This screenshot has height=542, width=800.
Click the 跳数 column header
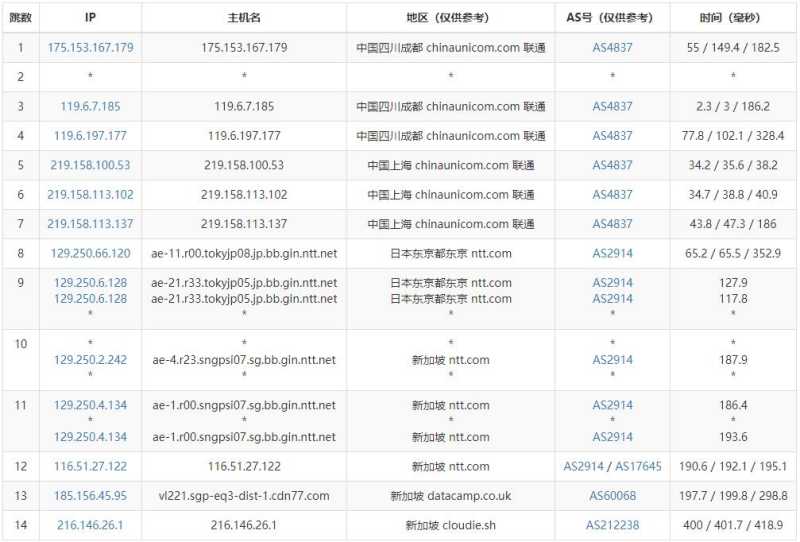[x=20, y=18]
